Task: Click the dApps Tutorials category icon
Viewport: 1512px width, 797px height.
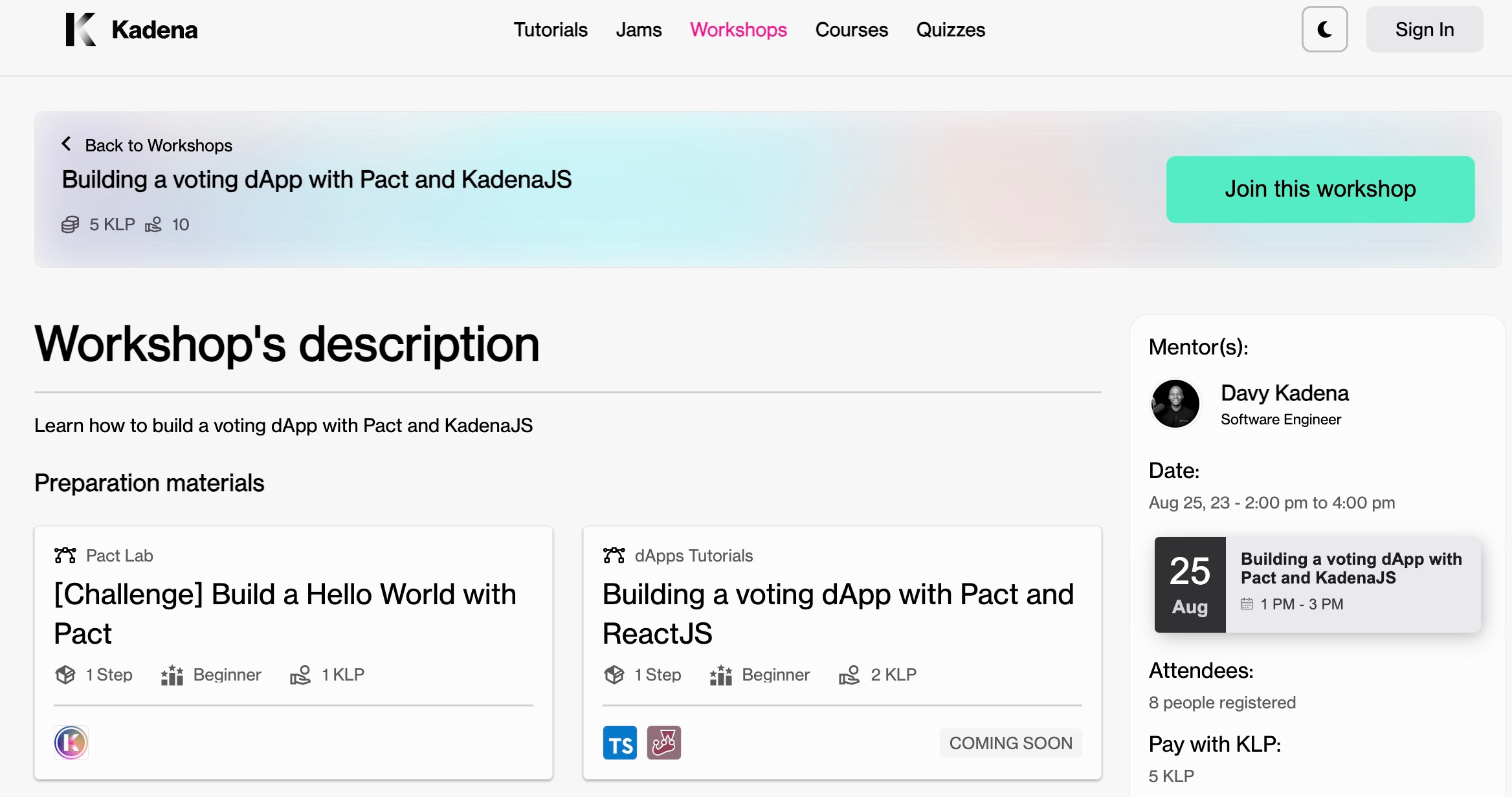Action: coord(614,555)
